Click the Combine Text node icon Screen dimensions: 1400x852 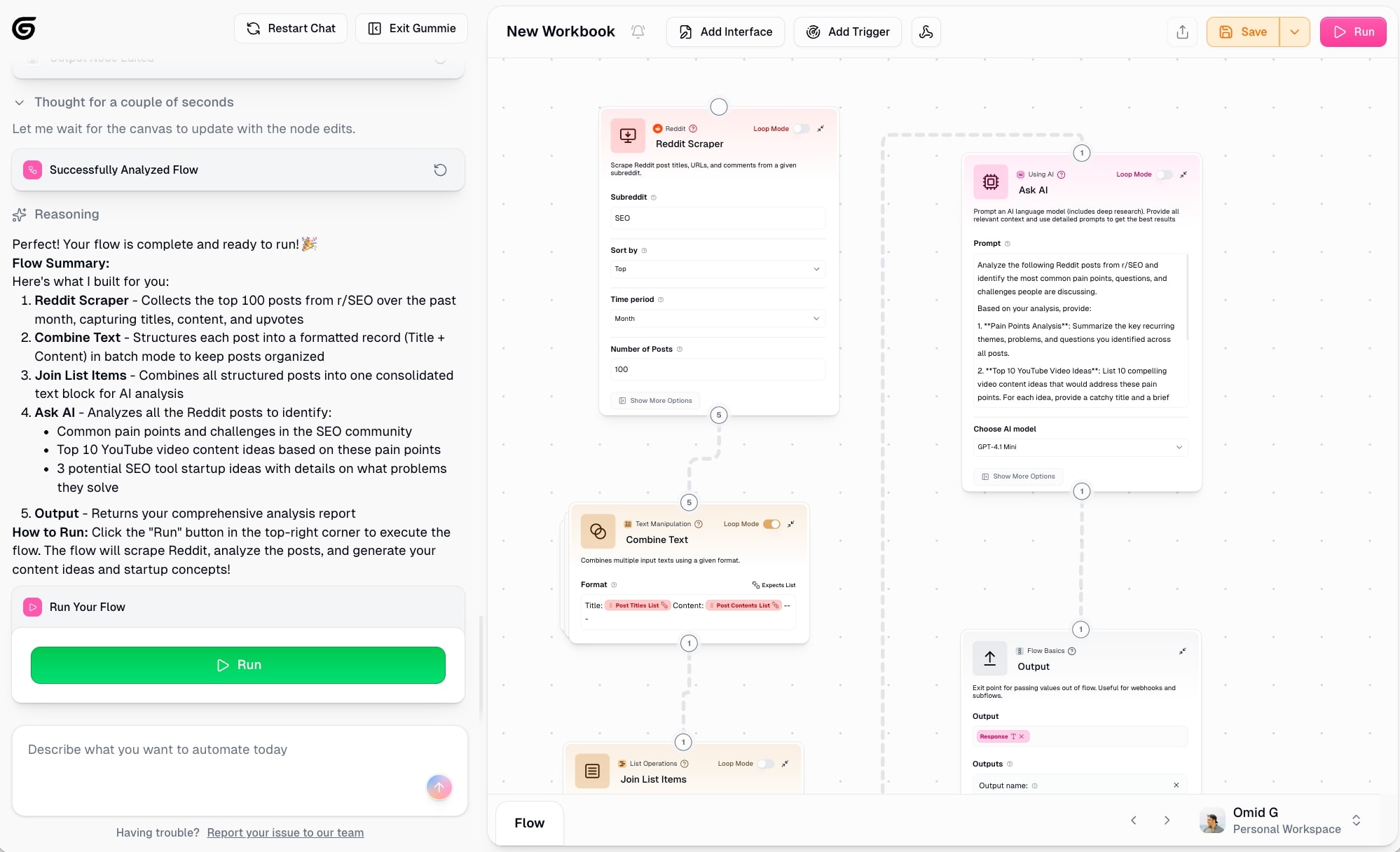598,531
